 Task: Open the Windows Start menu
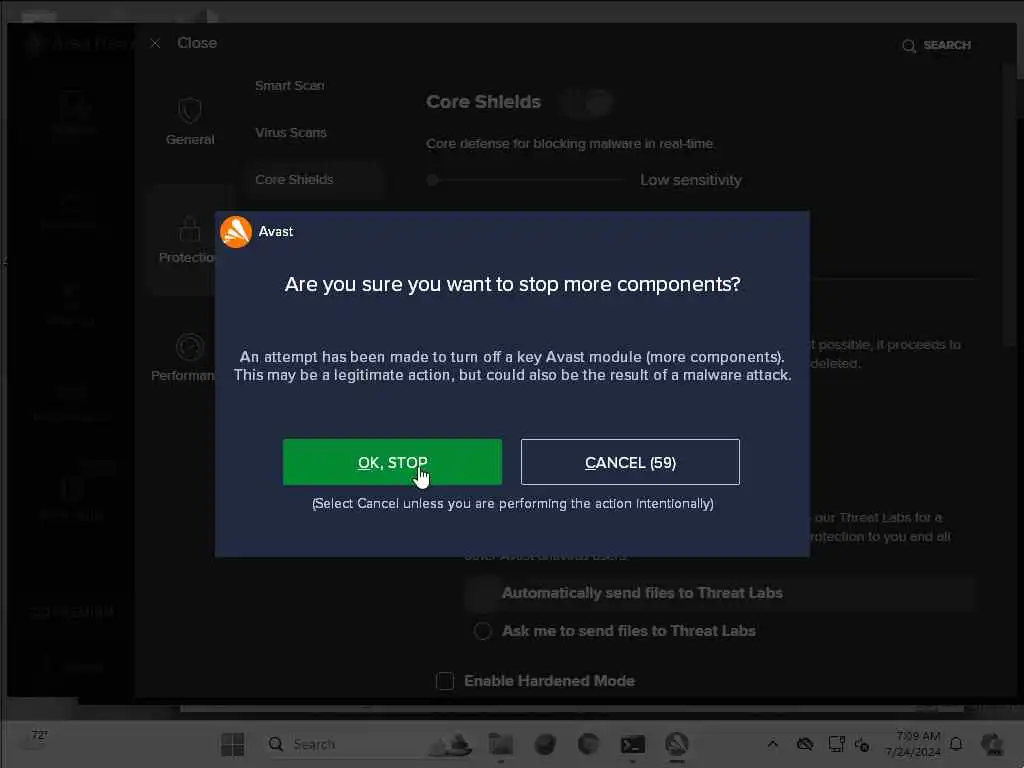pos(232,744)
